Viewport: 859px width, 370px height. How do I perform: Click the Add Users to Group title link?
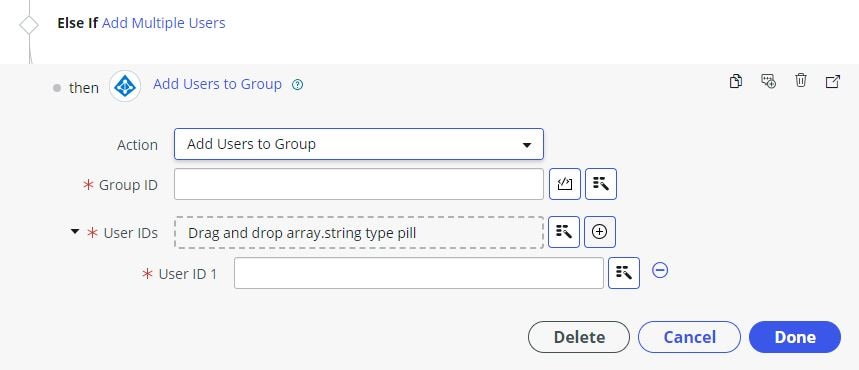click(217, 84)
